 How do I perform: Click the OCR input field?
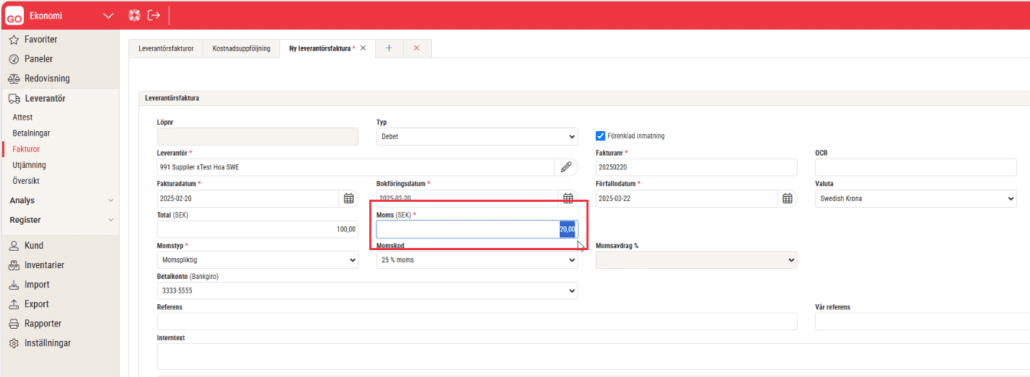(x=915, y=167)
